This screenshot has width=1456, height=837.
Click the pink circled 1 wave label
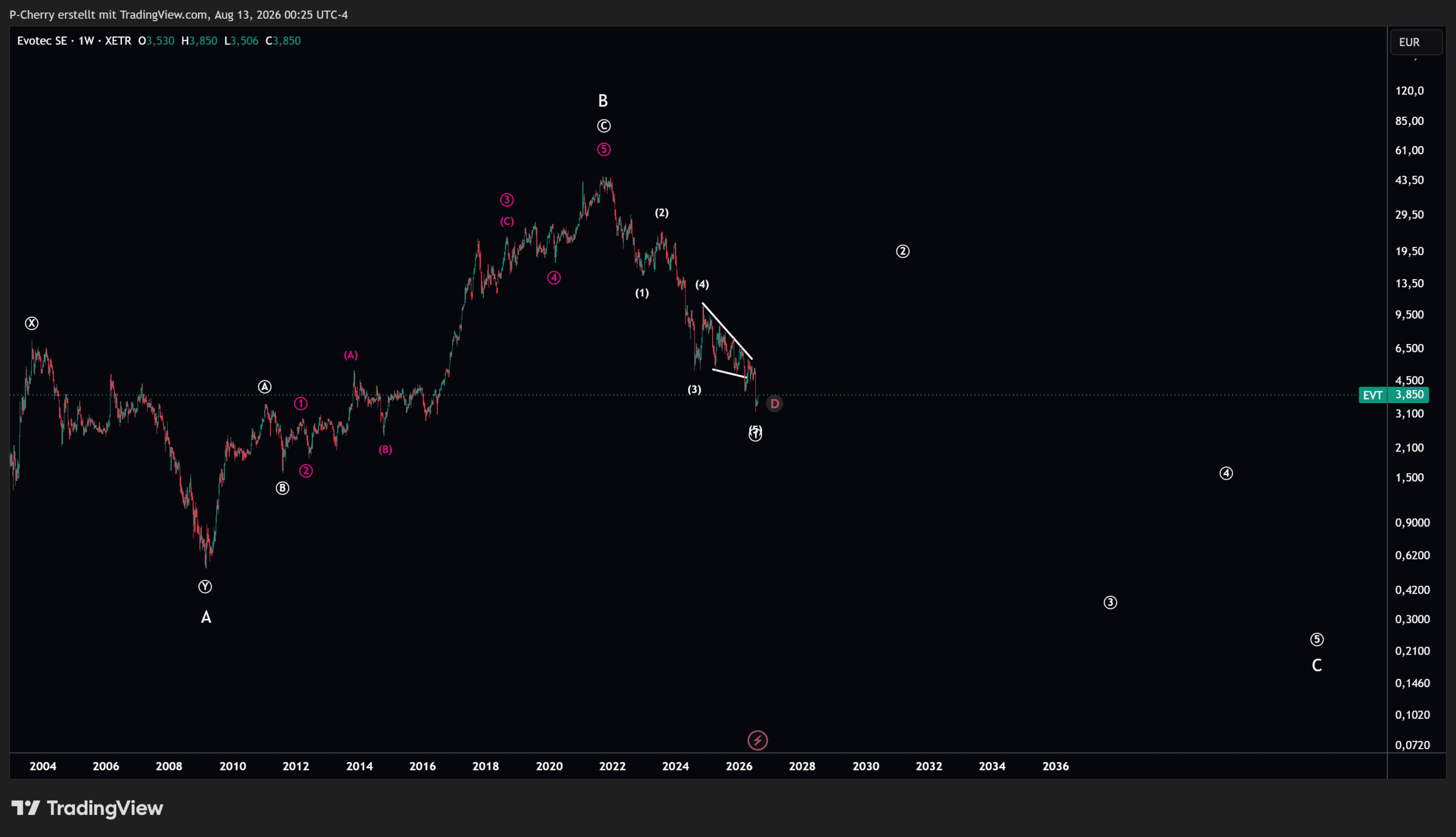pyautogui.click(x=301, y=404)
